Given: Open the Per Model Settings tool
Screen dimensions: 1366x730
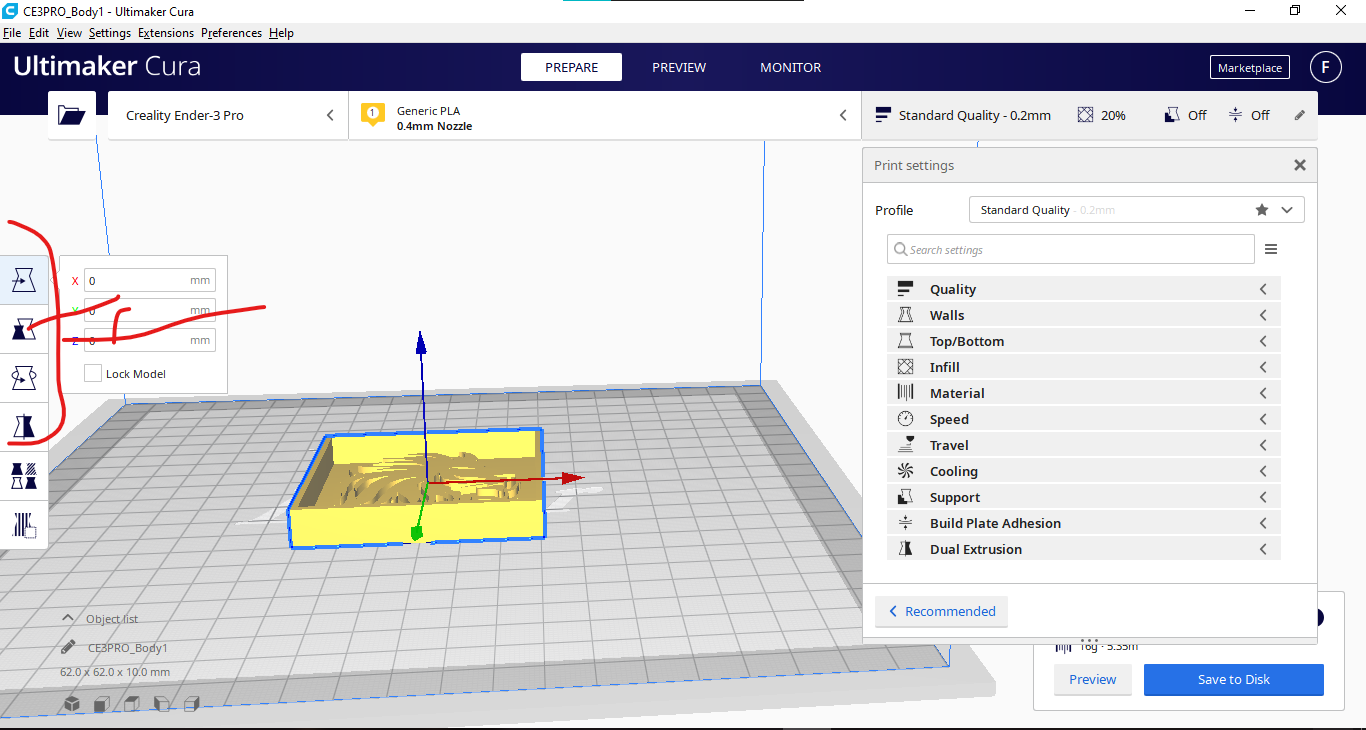Looking at the screenshot, I should [23, 475].
